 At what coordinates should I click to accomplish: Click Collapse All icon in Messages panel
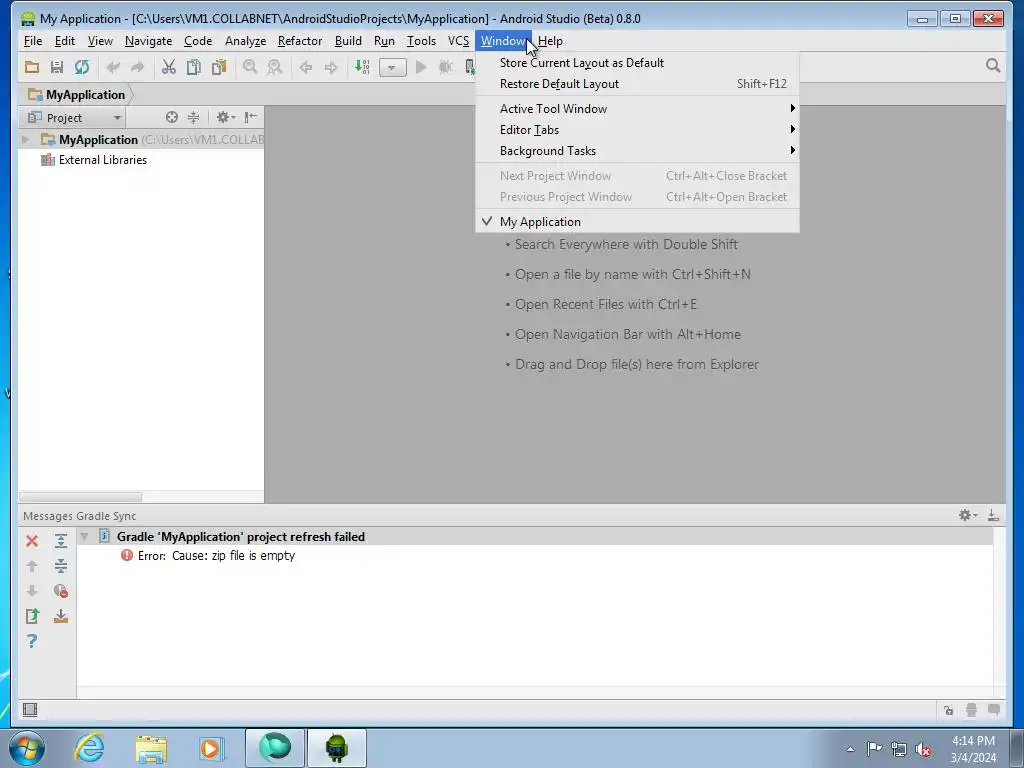61,566
